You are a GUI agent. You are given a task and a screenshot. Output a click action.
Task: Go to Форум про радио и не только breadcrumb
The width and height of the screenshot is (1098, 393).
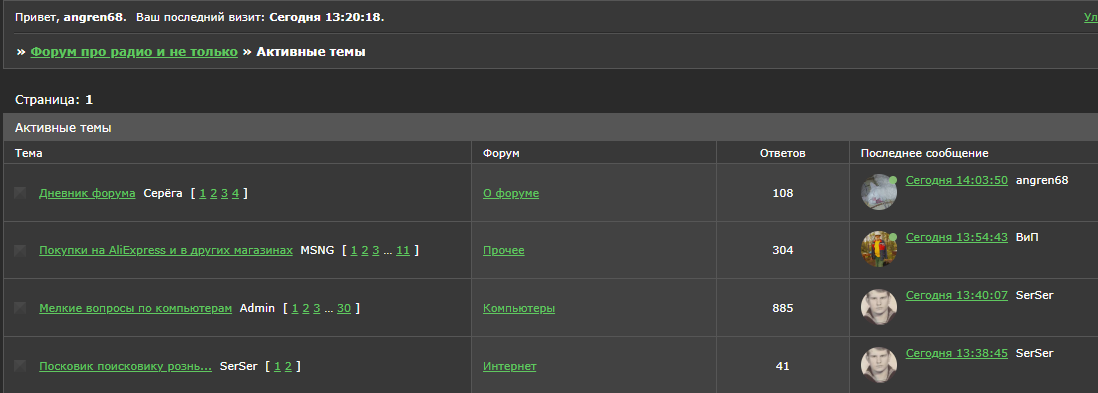(134, 51)
